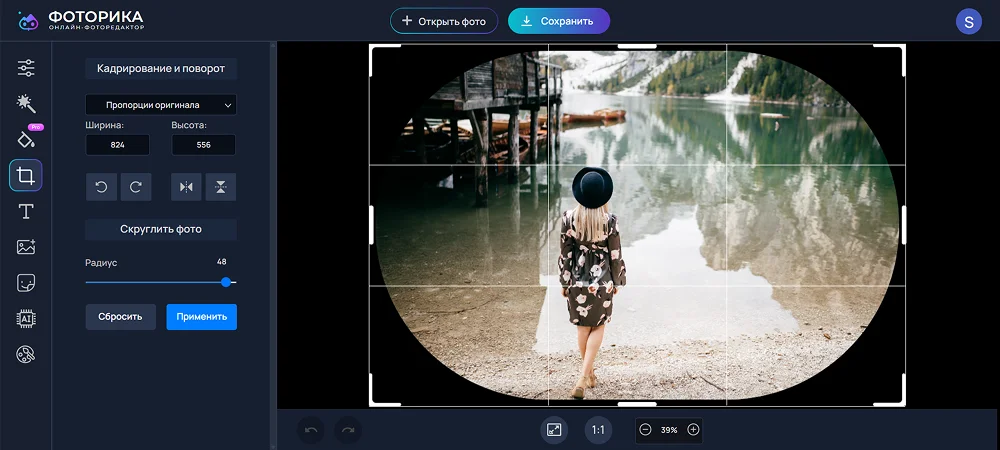Expand the 'Пропорции оригинала' aspect ratio dropdown

click(160, 104)
